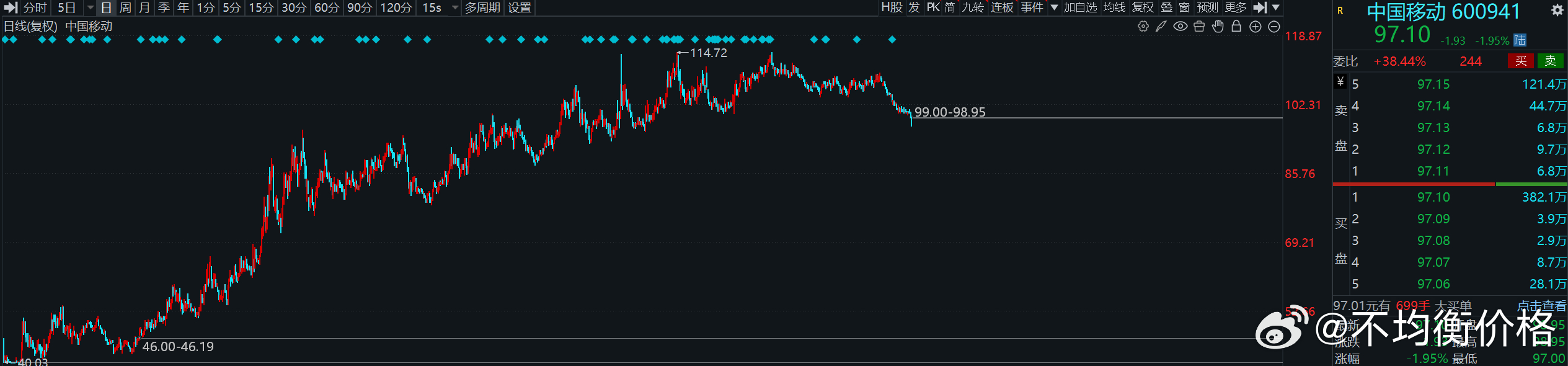The height and width of the screenshot is (366, 1568).
Task: Select the 周 weekly period
Action: pos(125,7)
